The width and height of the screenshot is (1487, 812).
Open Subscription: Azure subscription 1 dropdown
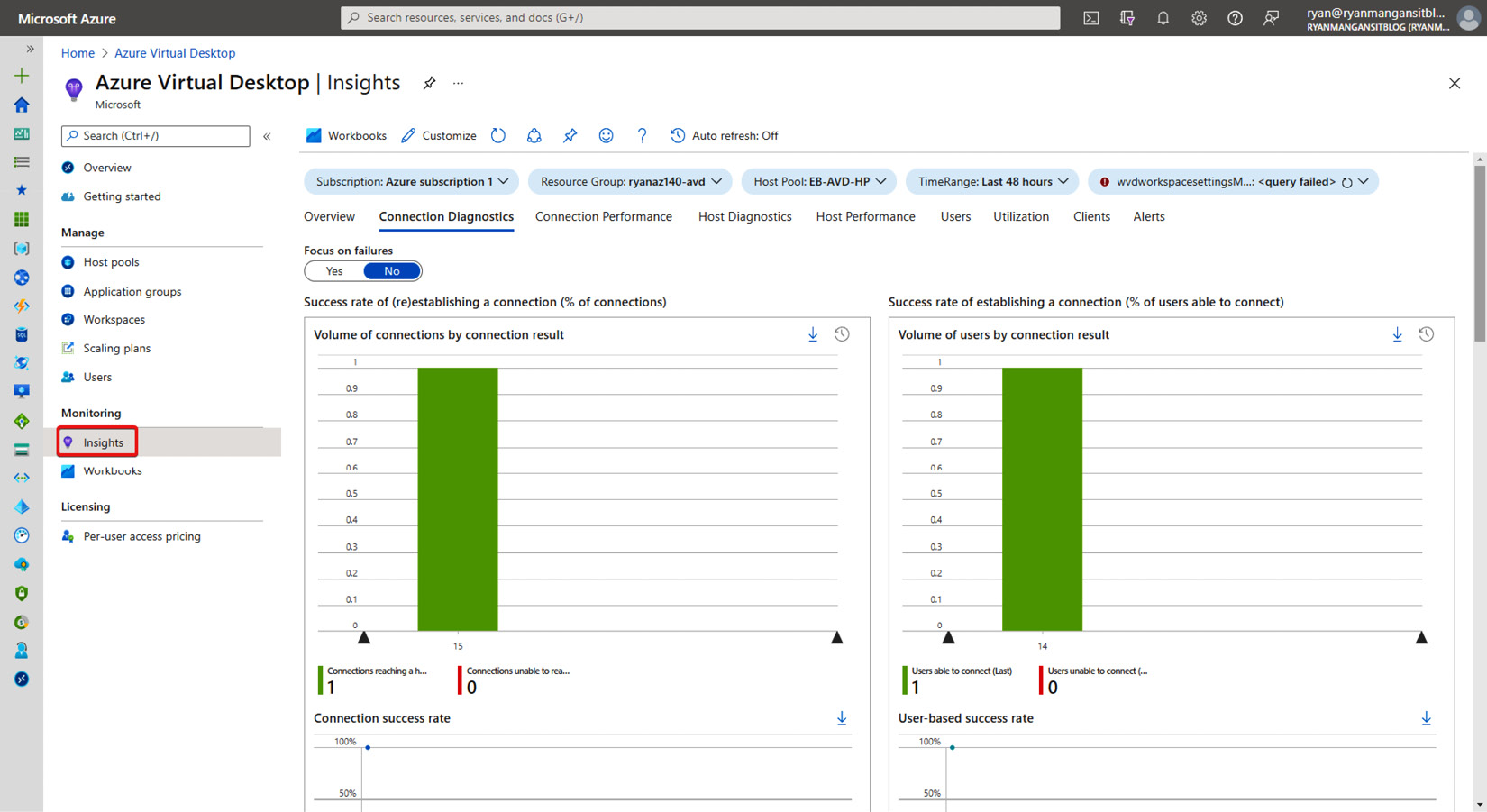[x=412, y=181]
